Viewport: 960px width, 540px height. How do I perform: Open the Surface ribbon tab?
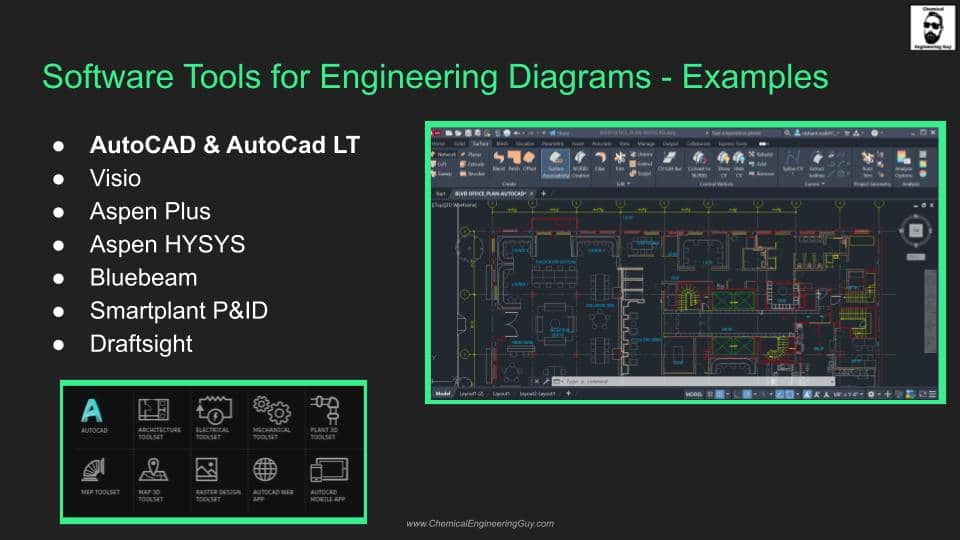coord(481,144)
